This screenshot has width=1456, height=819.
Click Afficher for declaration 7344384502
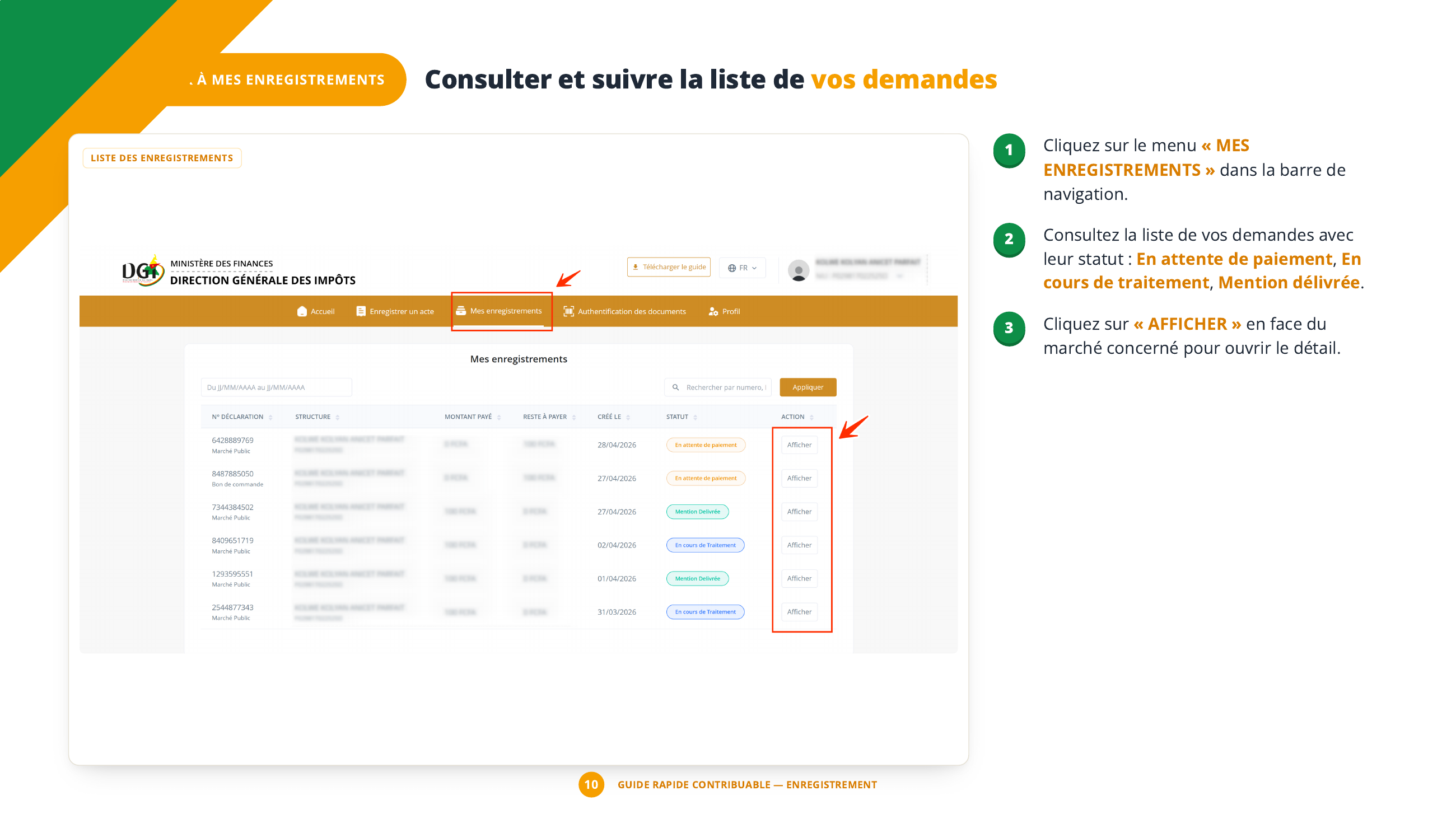[x=799, y=512]
